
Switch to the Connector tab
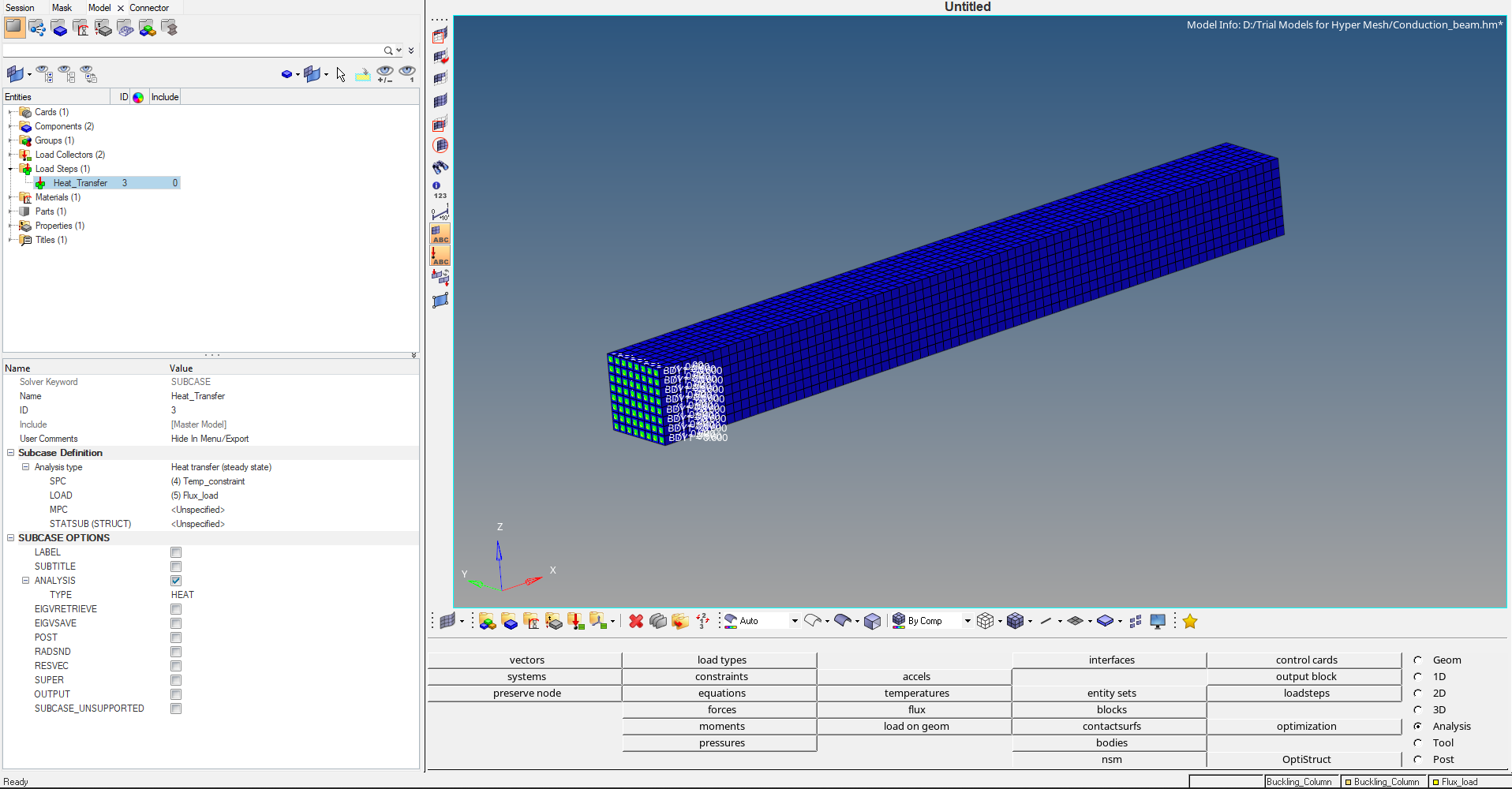point(149,8)
